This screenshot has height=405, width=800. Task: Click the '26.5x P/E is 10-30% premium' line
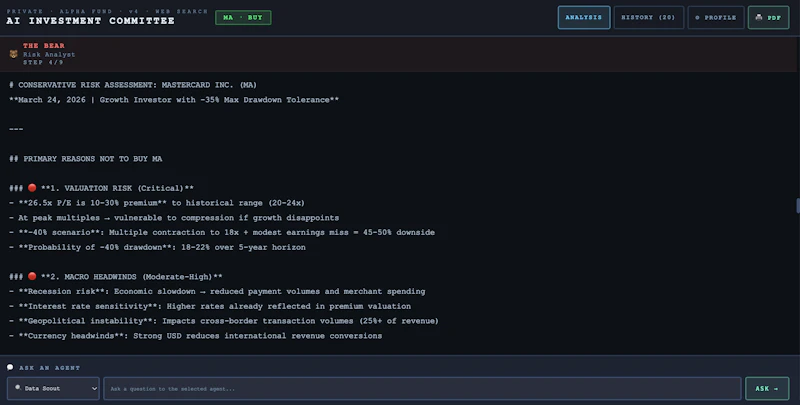click(x=157, y=202)
